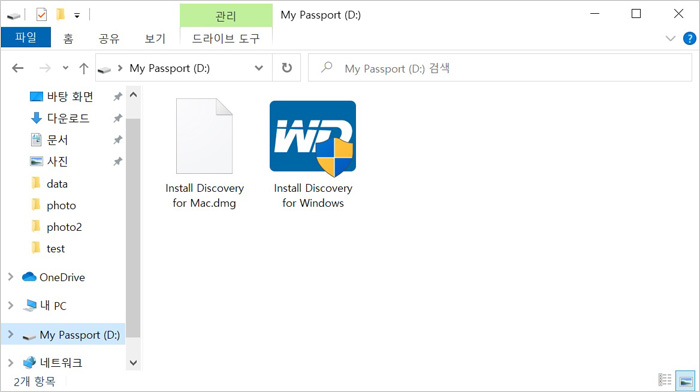Go forward with the right arrow
The width and height of the screenshot is (700, 392).
click(45, 68)
